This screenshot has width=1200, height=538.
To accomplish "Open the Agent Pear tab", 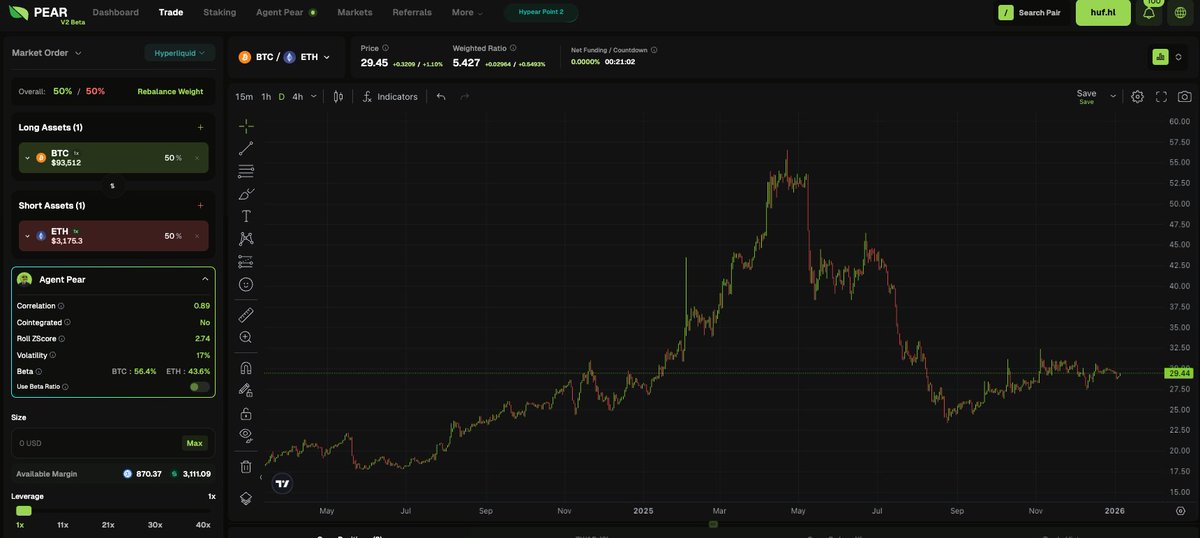I will (x=287, y=13).
